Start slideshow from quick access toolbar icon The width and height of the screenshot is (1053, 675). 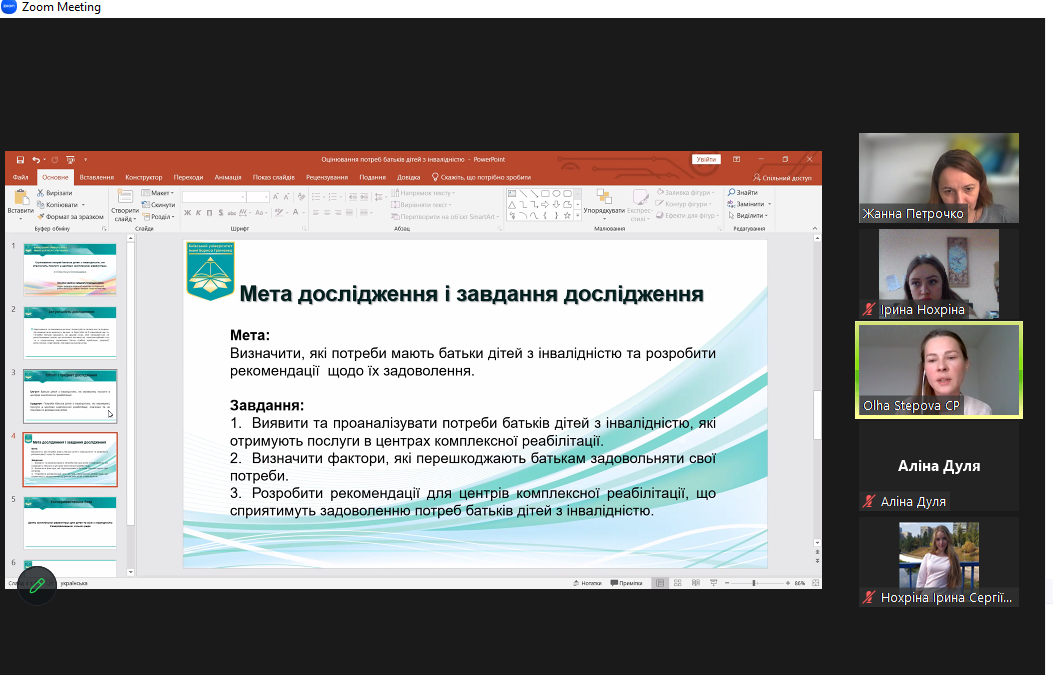[71, 160]
